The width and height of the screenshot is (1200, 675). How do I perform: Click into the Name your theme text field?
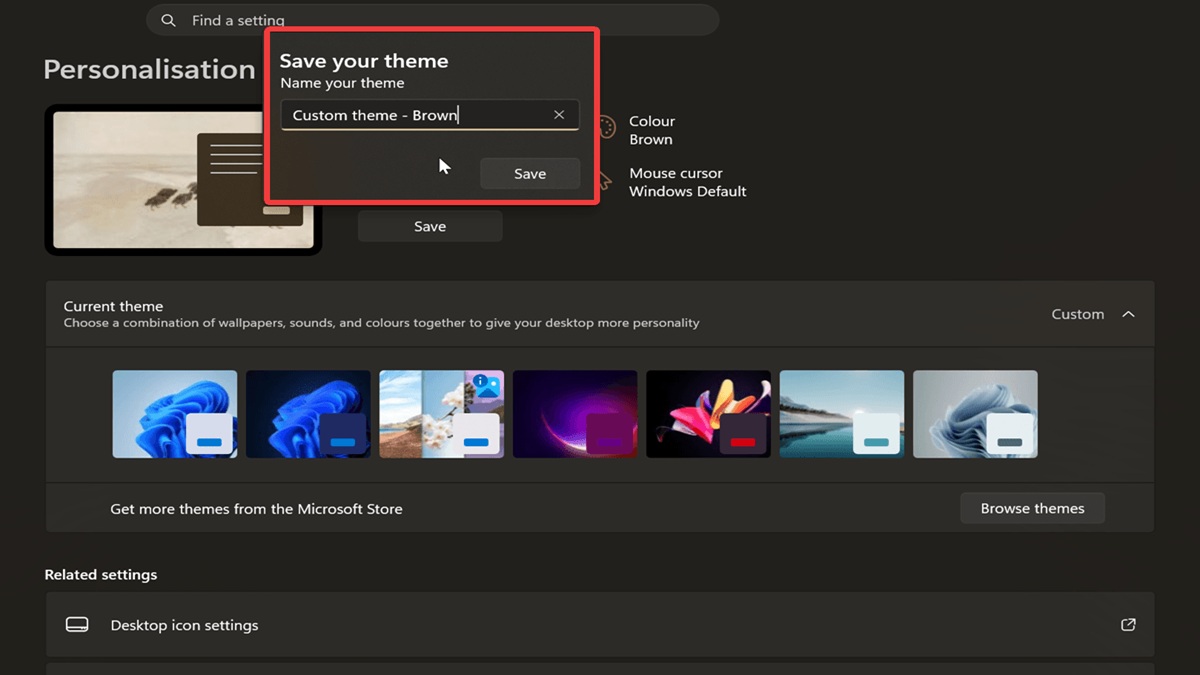coord(430,115)
